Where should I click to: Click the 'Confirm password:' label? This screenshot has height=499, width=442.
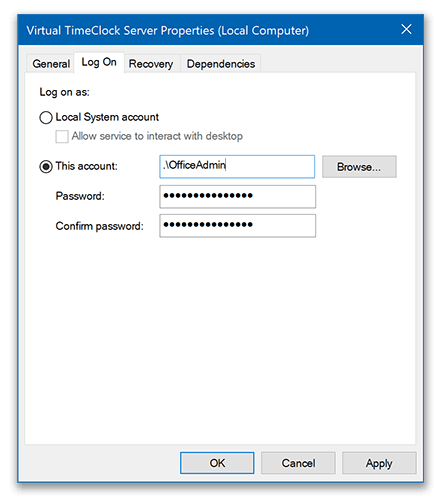coord(99,226)
